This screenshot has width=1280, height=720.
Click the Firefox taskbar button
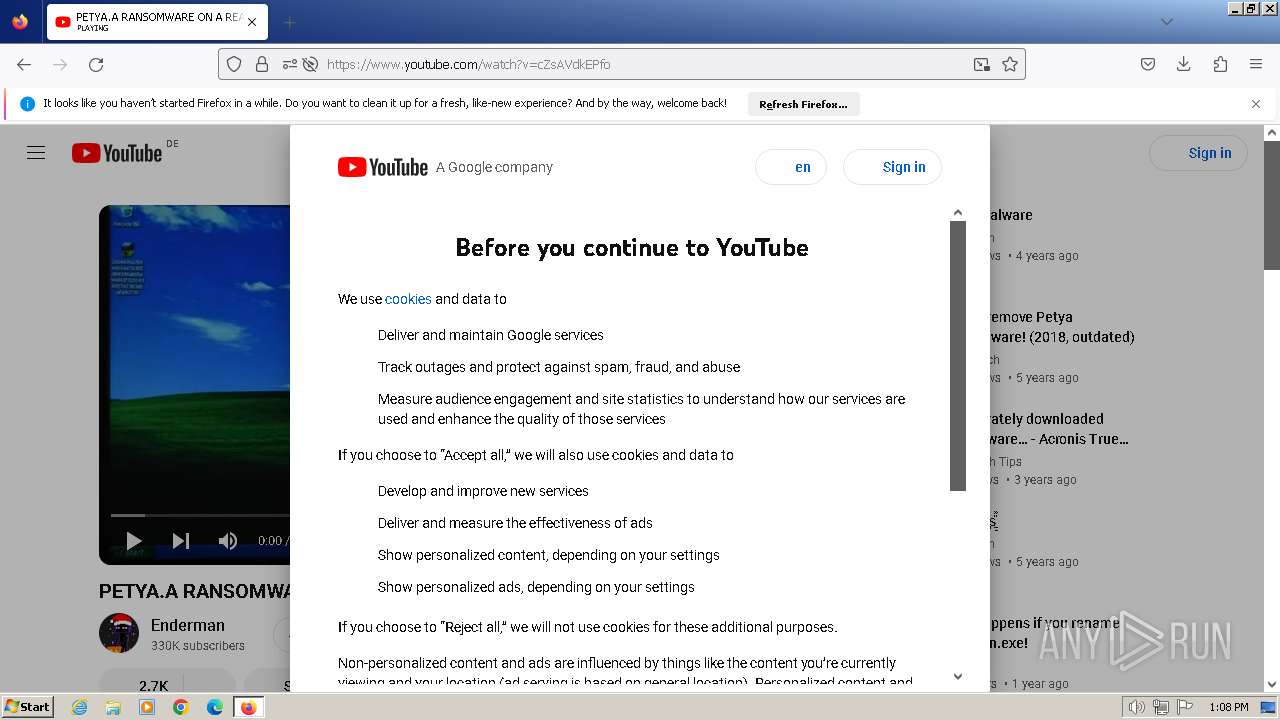(x=249, y=707)
